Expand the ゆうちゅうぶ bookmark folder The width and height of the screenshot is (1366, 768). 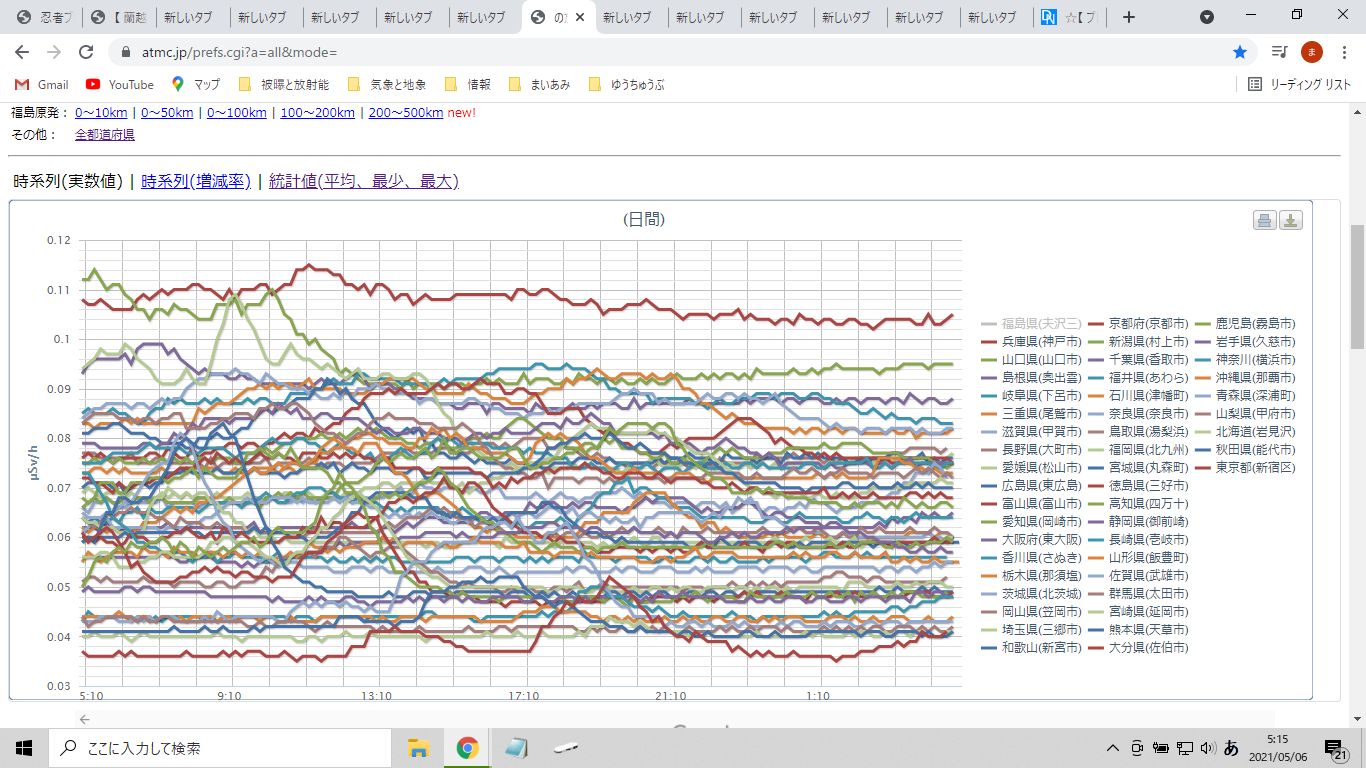coord(627,85)
